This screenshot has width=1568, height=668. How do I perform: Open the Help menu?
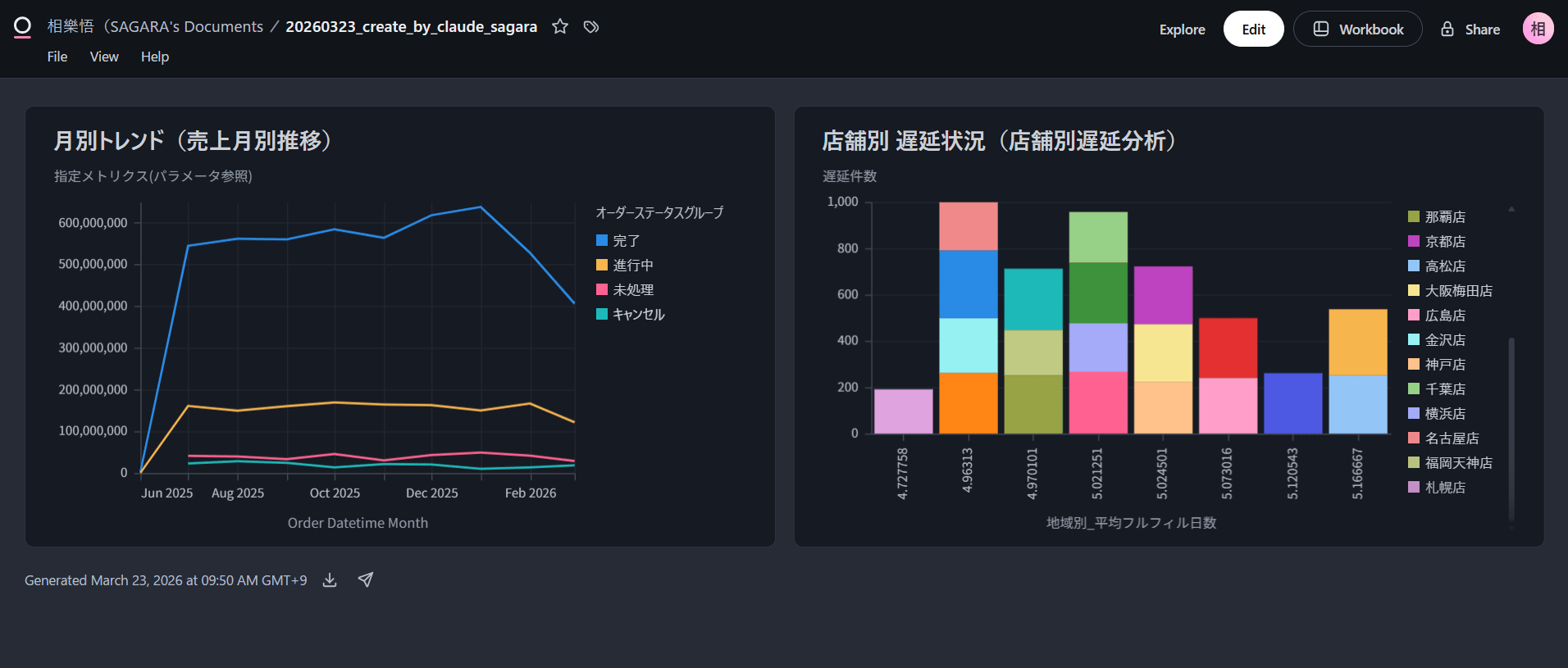tap(154, 57)
